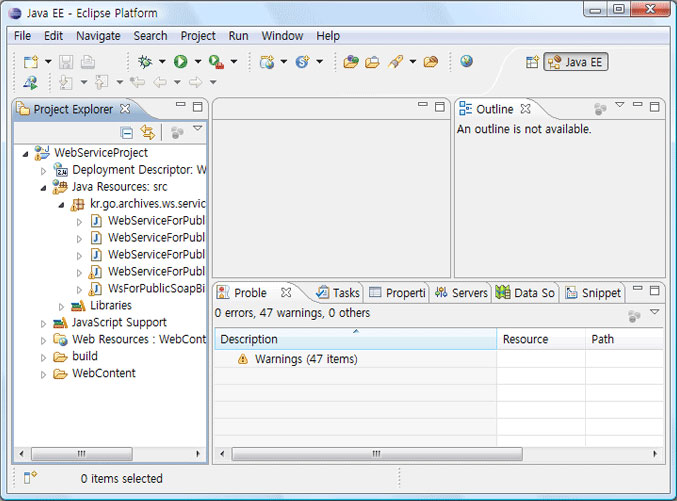Open the Search menu
Viewport: 677px width, 501px height.
point(150,35)
